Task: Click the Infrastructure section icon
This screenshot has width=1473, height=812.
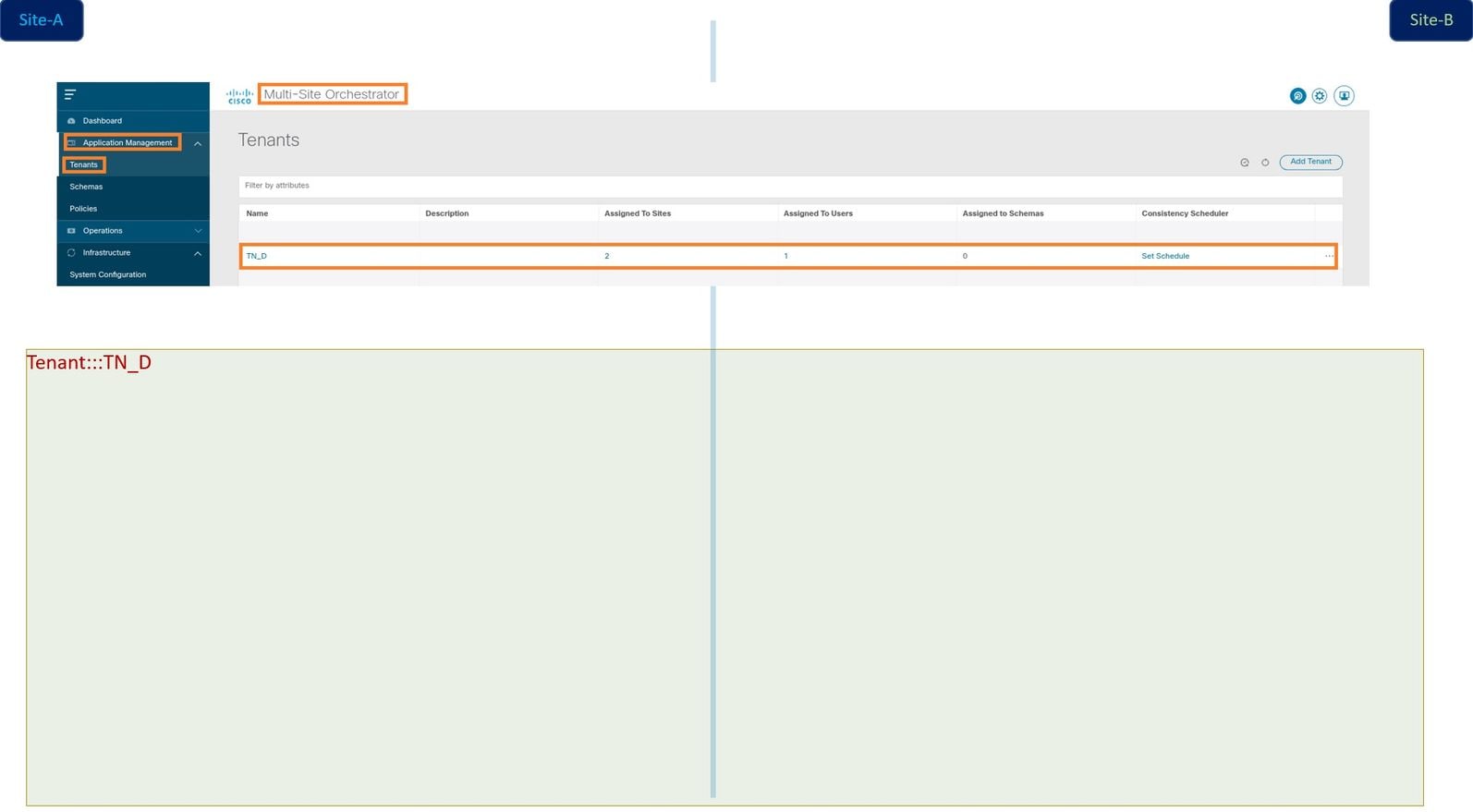Action: pos(71,253)
